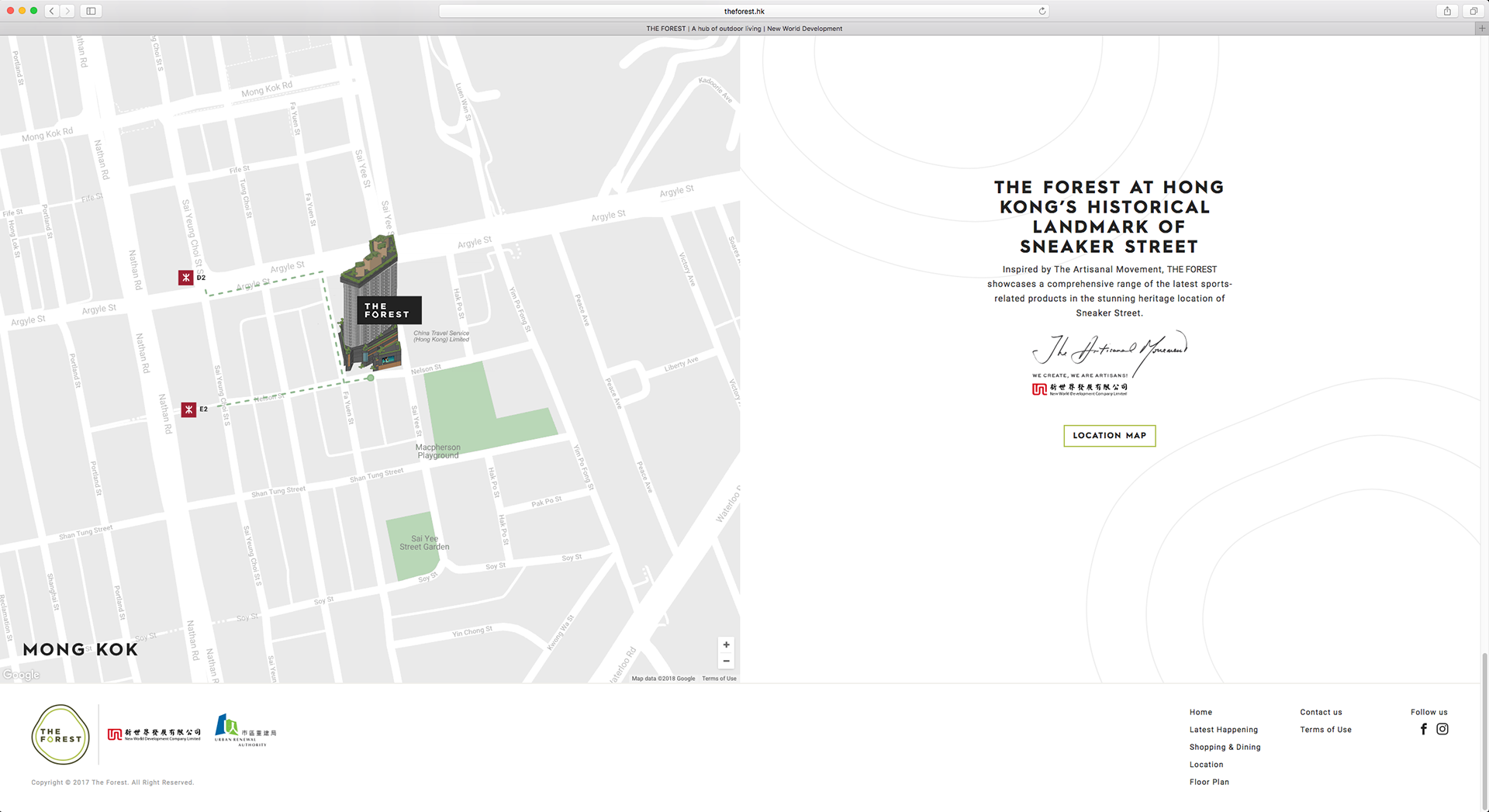This screenshot has width=1489, height=812.
Task: Select THE FOREST browser tab title
Action: pyautogui.click(x=744, y=29)
